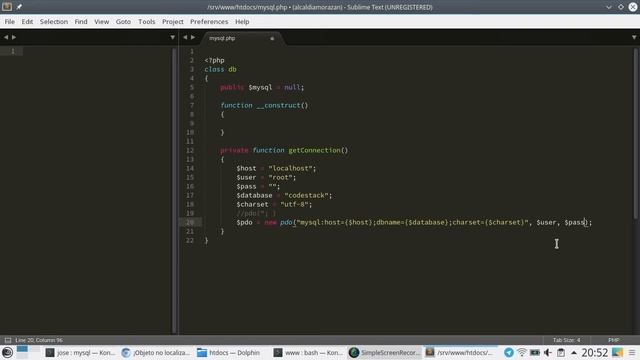Click the Sublime Text window icon

7,7
